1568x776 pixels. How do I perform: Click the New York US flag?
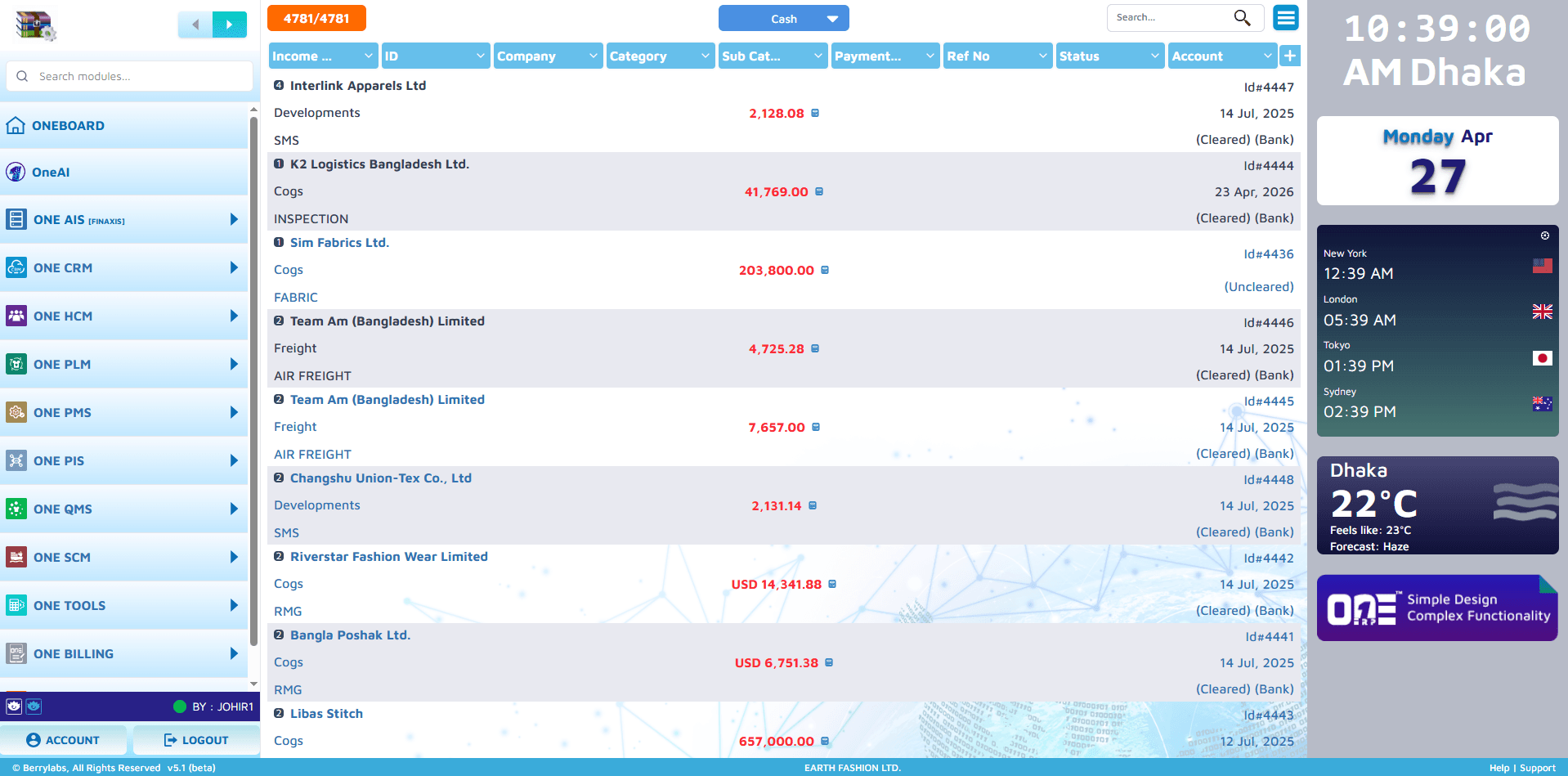pos(1543,266)
